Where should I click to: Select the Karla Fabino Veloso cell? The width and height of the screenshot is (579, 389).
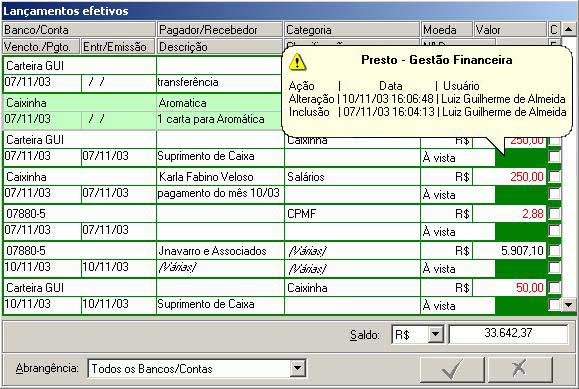click(220, 177)
